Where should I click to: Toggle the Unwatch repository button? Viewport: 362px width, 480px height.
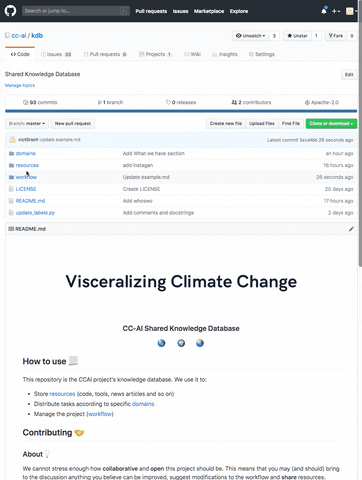click(x=251, y=36)
